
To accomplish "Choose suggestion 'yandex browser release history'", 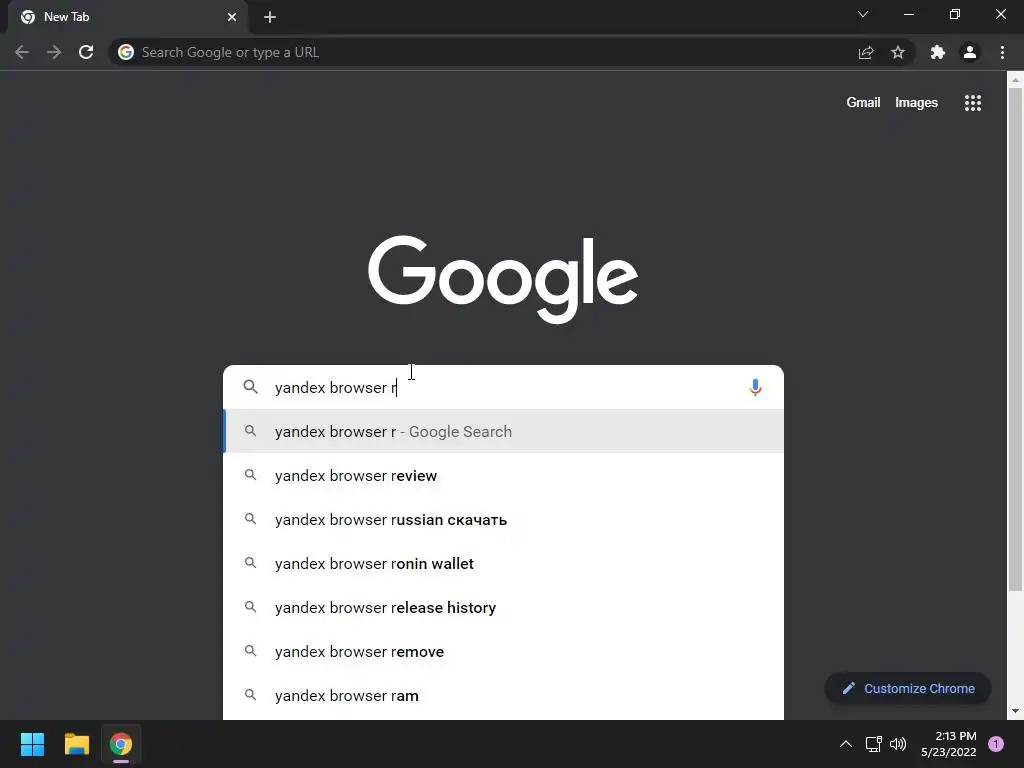I will pos(504,607).
